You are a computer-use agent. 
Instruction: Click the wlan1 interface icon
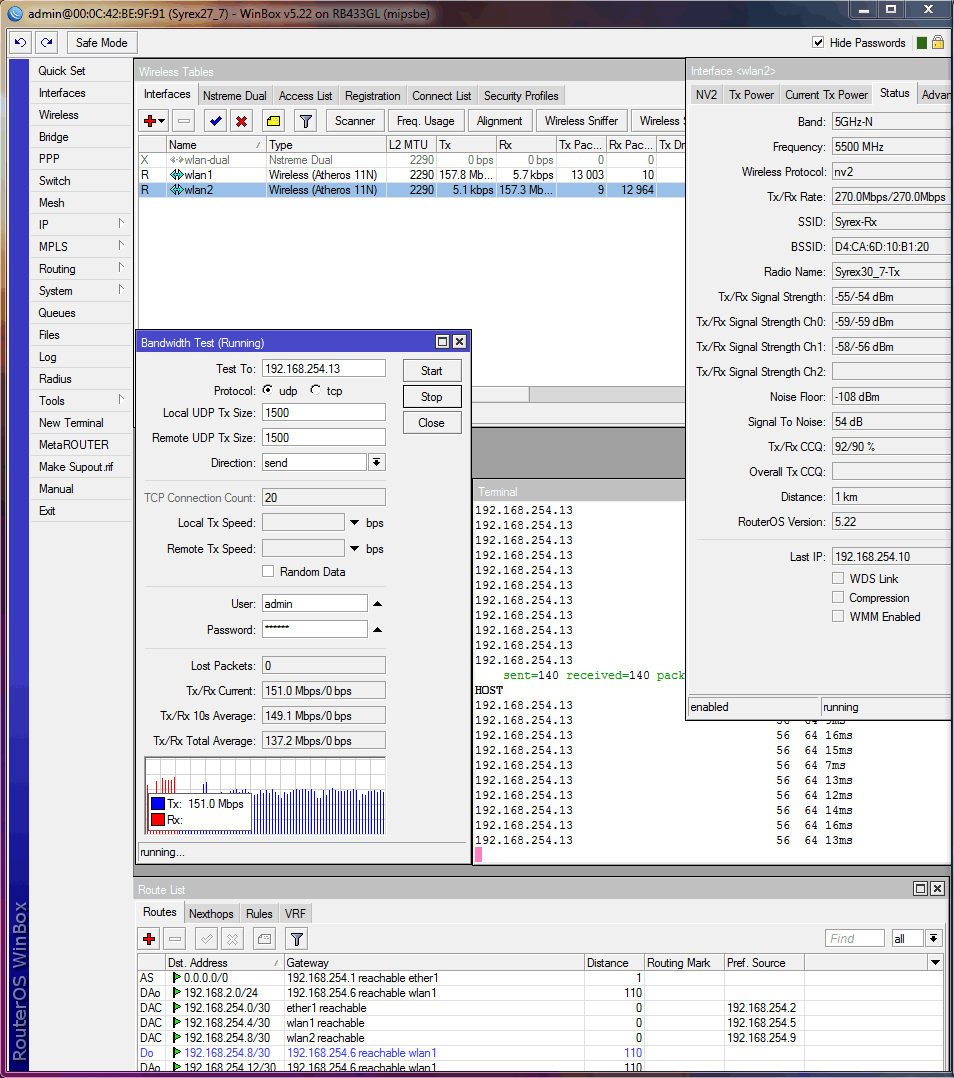tap(177, 175)
